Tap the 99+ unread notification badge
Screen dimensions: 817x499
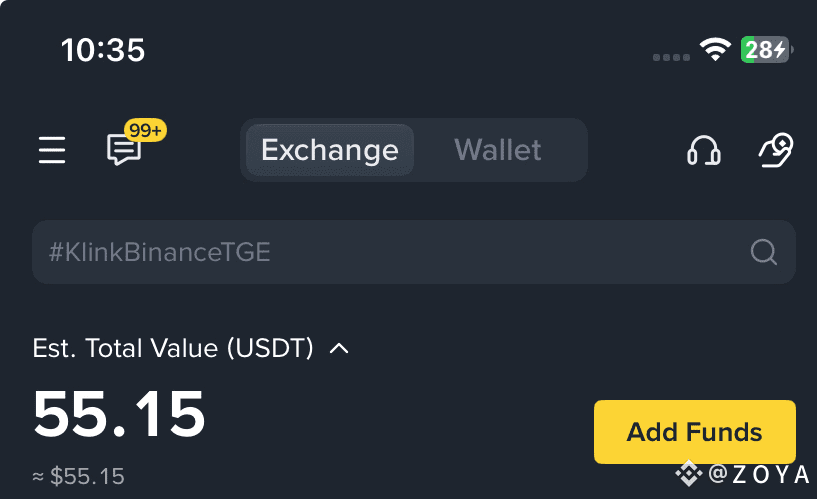pyautogui.click(x=146, y=130)
